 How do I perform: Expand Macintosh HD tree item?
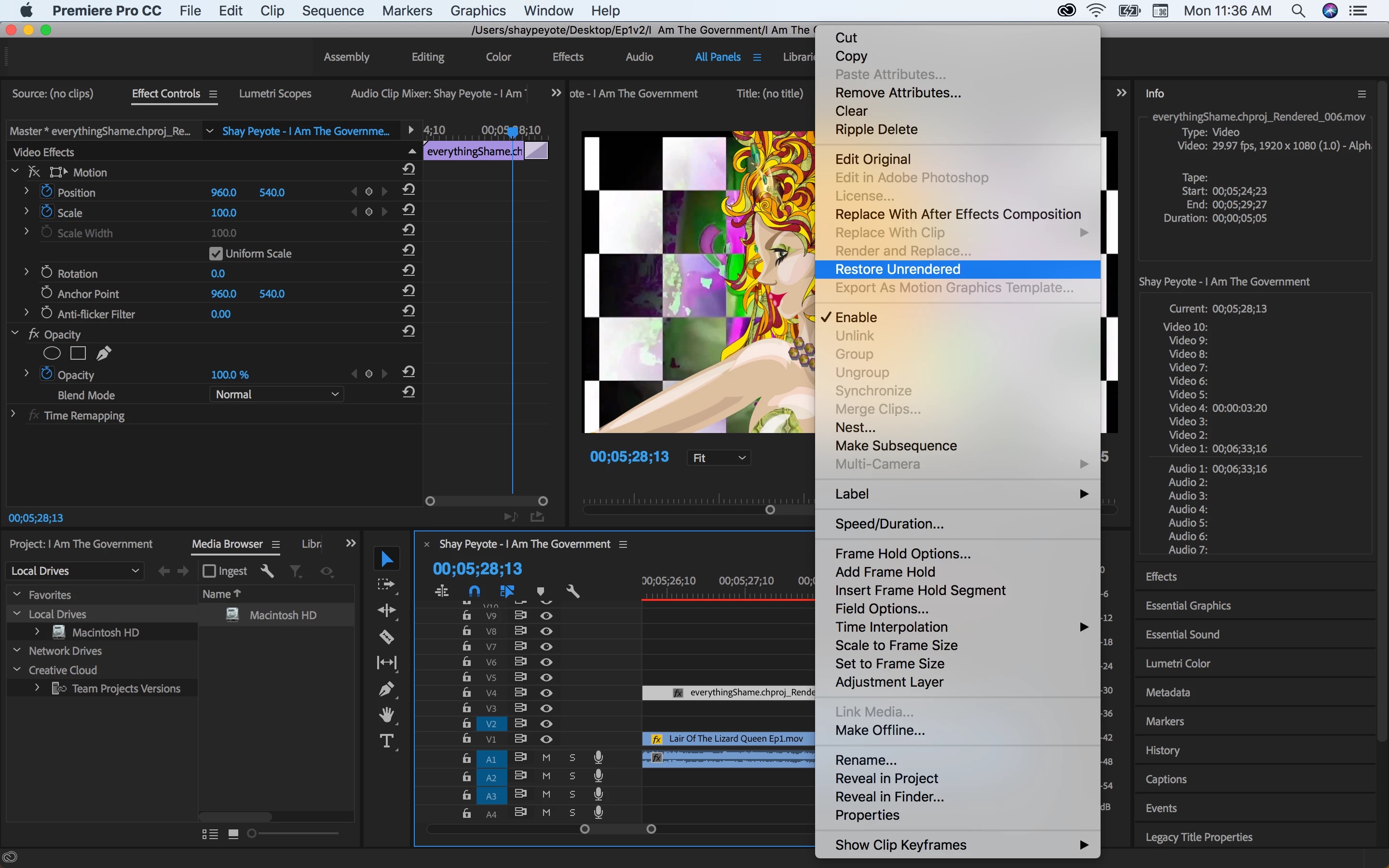click(37, 632)
